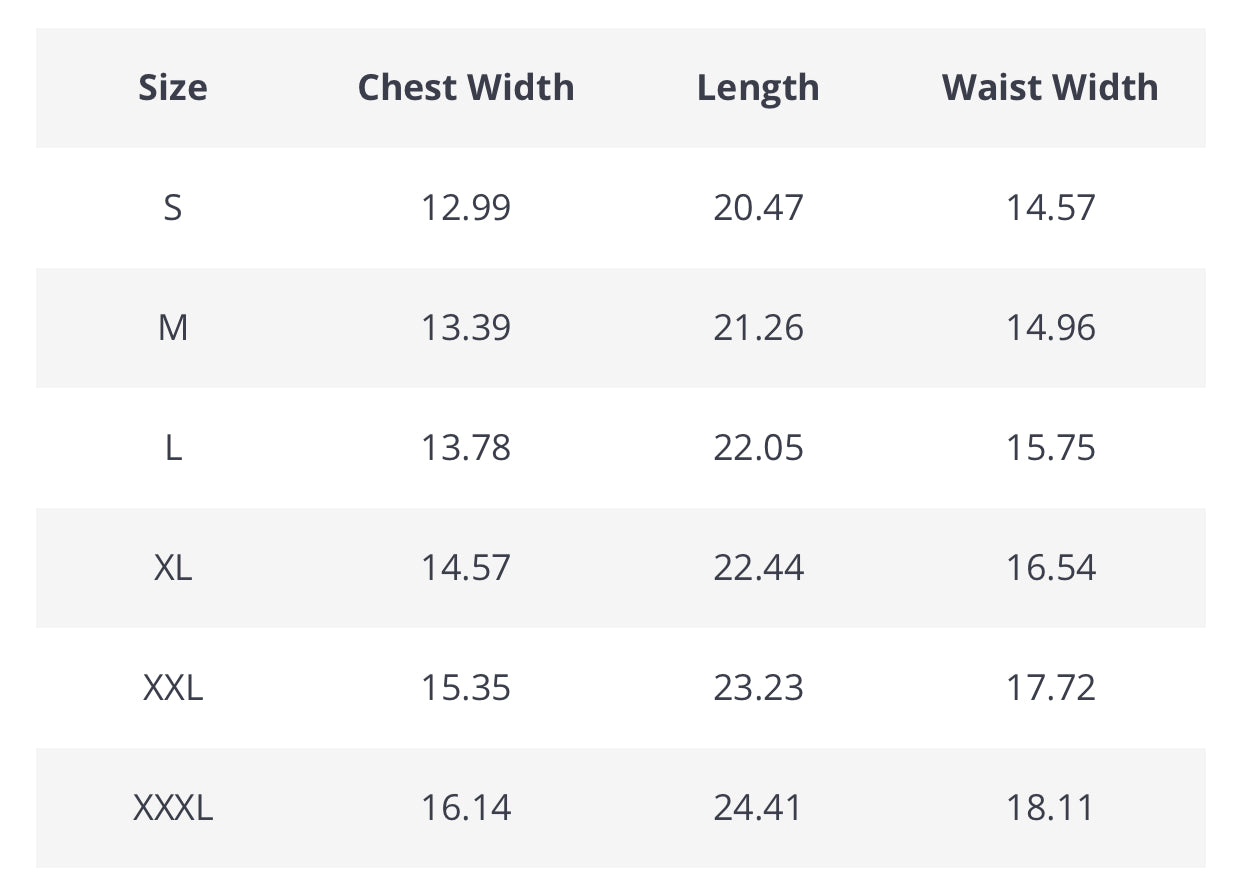Viewport: 1242px width, 894px height.
Task: Select length value 20.47 for size S
Action: 758,208
